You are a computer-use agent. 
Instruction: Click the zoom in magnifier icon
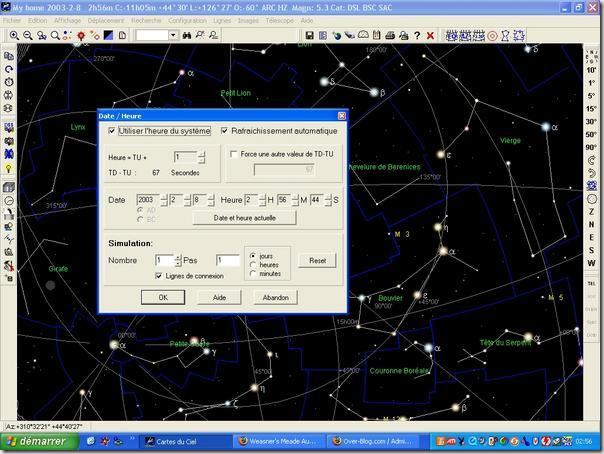pyautogui.click(x=14, y=35)
